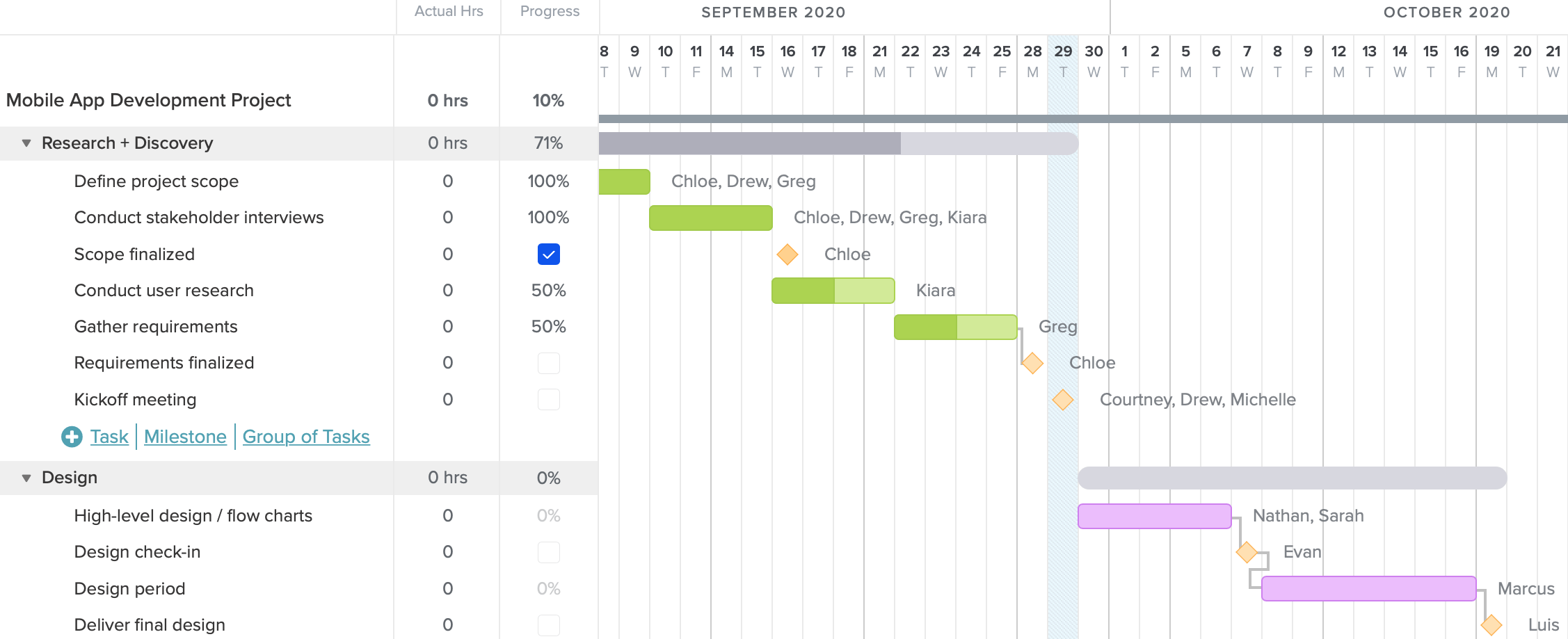The height and width of the screenshot is (639, 1568).
Task: Open the Group of Tasks link
Action: pos(306,437)
